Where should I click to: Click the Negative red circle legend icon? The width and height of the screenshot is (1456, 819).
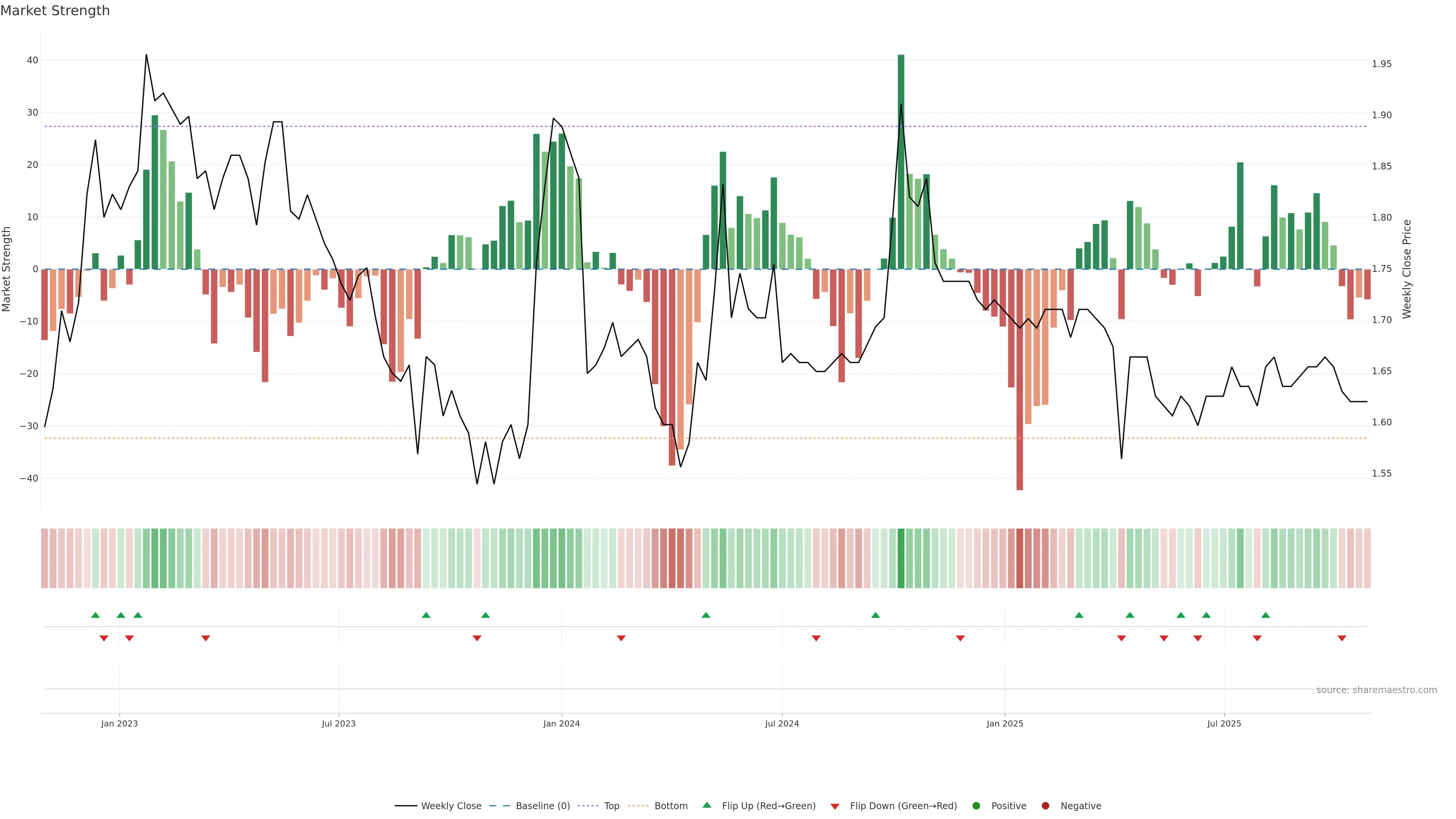tap(1045, 806)
